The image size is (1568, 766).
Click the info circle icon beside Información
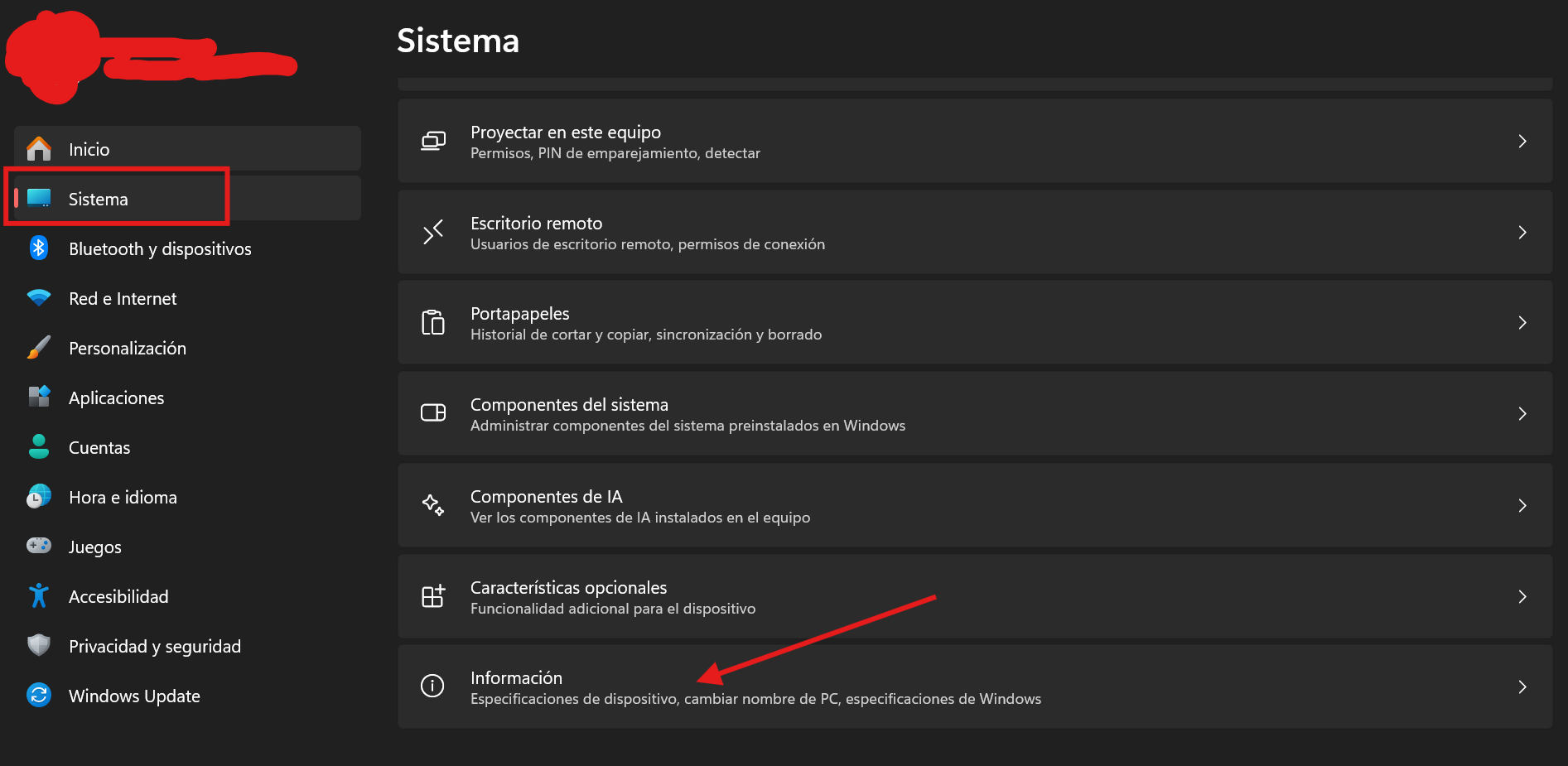[432, 687]
